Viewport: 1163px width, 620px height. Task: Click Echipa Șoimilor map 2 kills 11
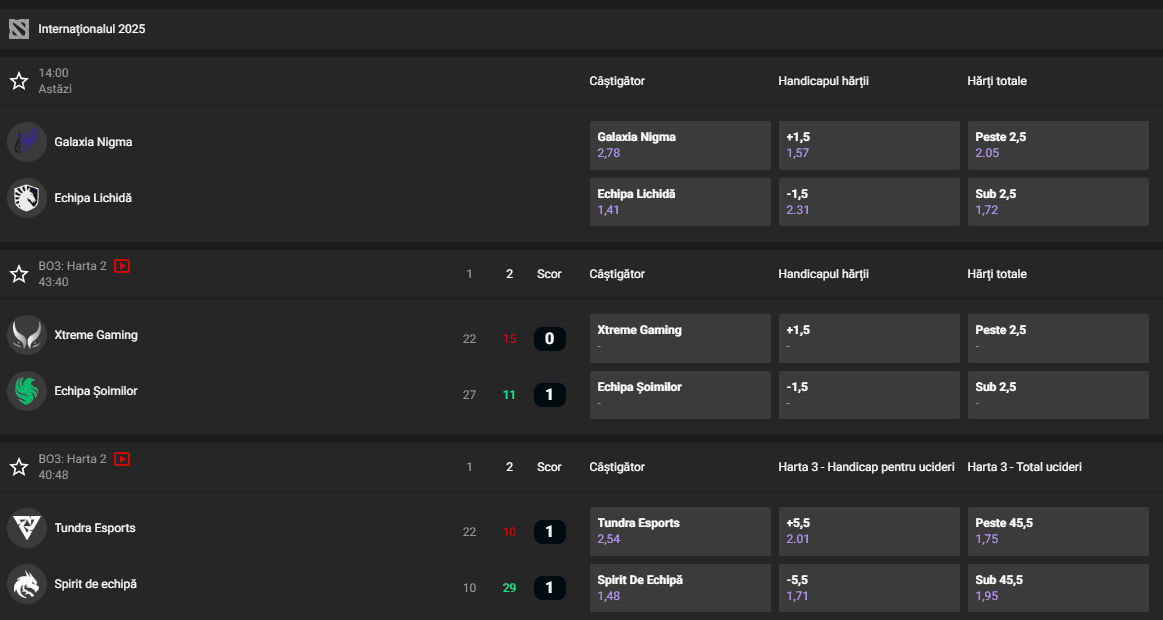[510, 395]
